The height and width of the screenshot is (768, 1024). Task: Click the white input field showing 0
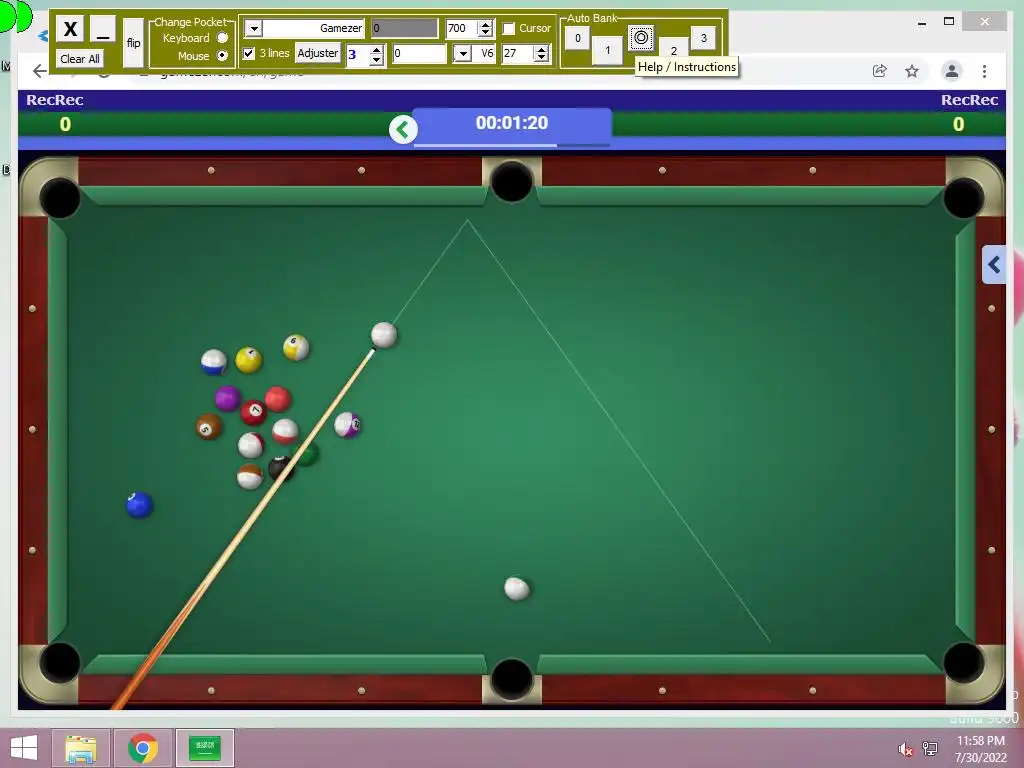[419, 54]
